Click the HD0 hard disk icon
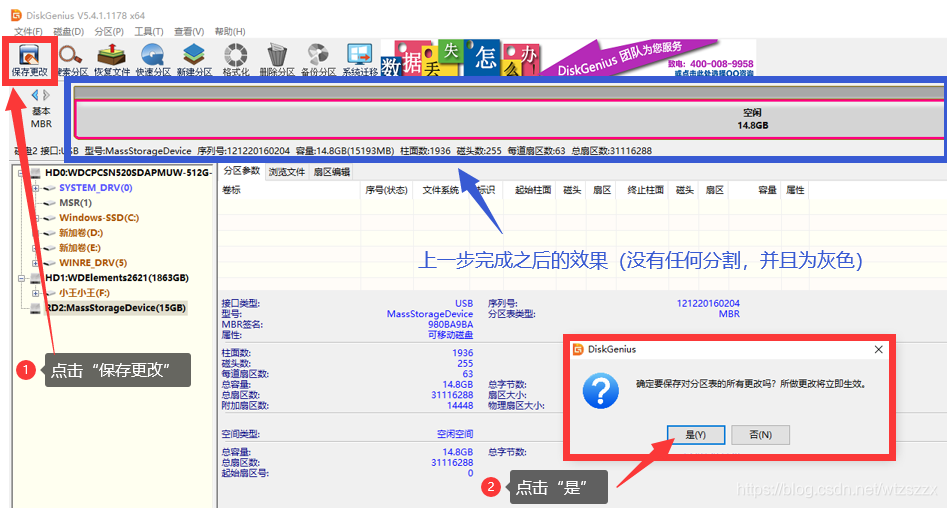This screenshot has height=508, width=947. (35, 173)
